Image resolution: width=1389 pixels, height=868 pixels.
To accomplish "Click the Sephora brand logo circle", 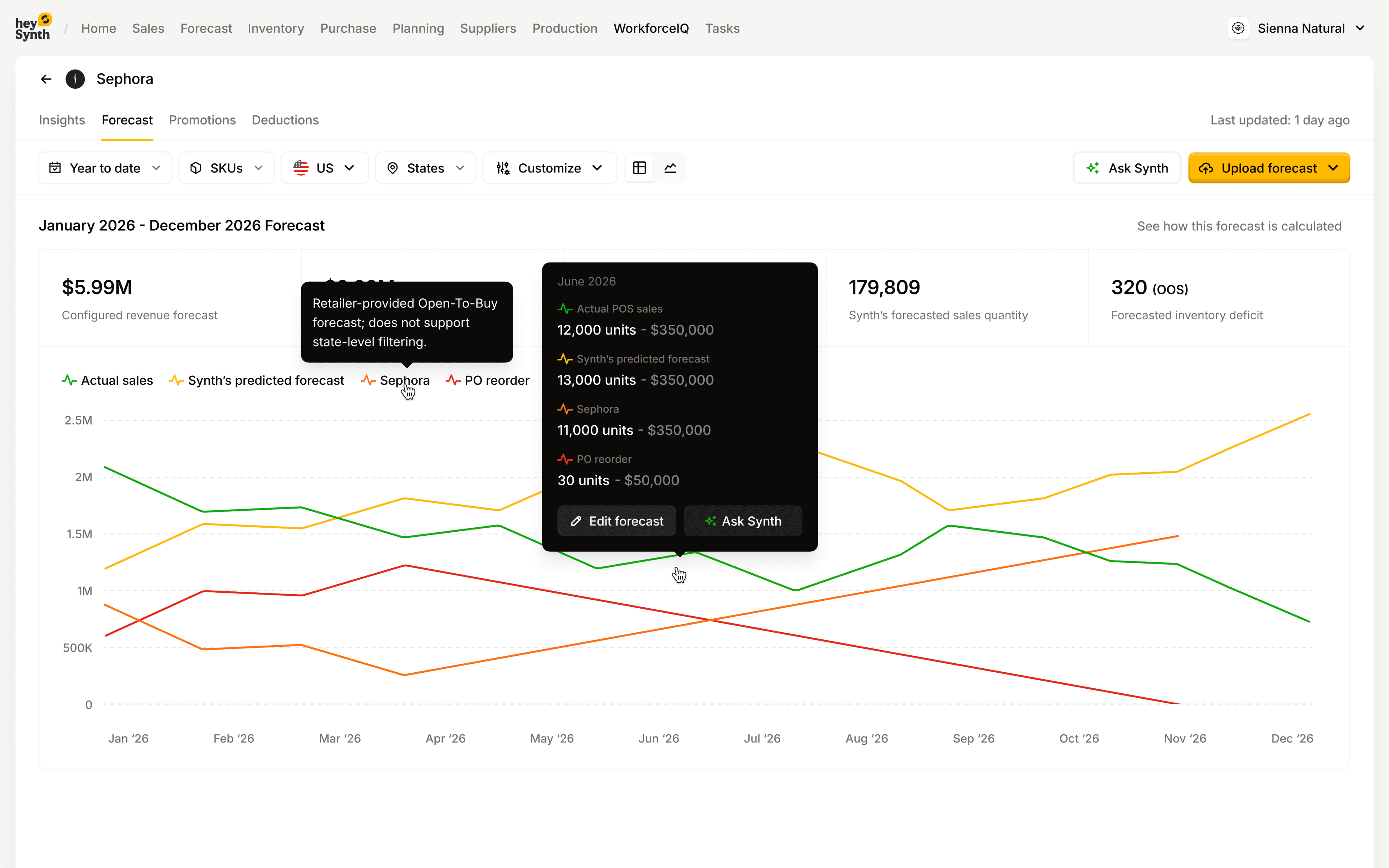I will pos(75,79).
